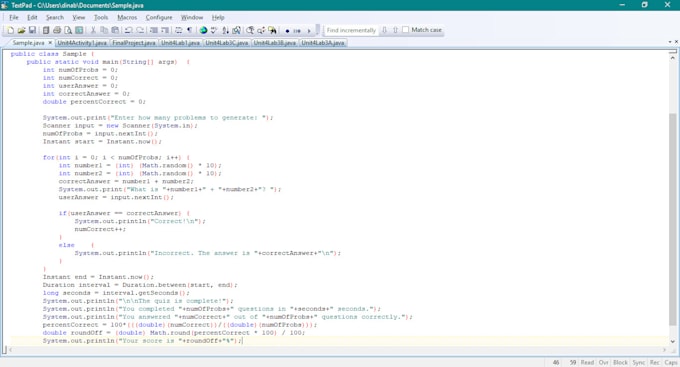
Task: Open the View menu
Action: pos(78,17)
